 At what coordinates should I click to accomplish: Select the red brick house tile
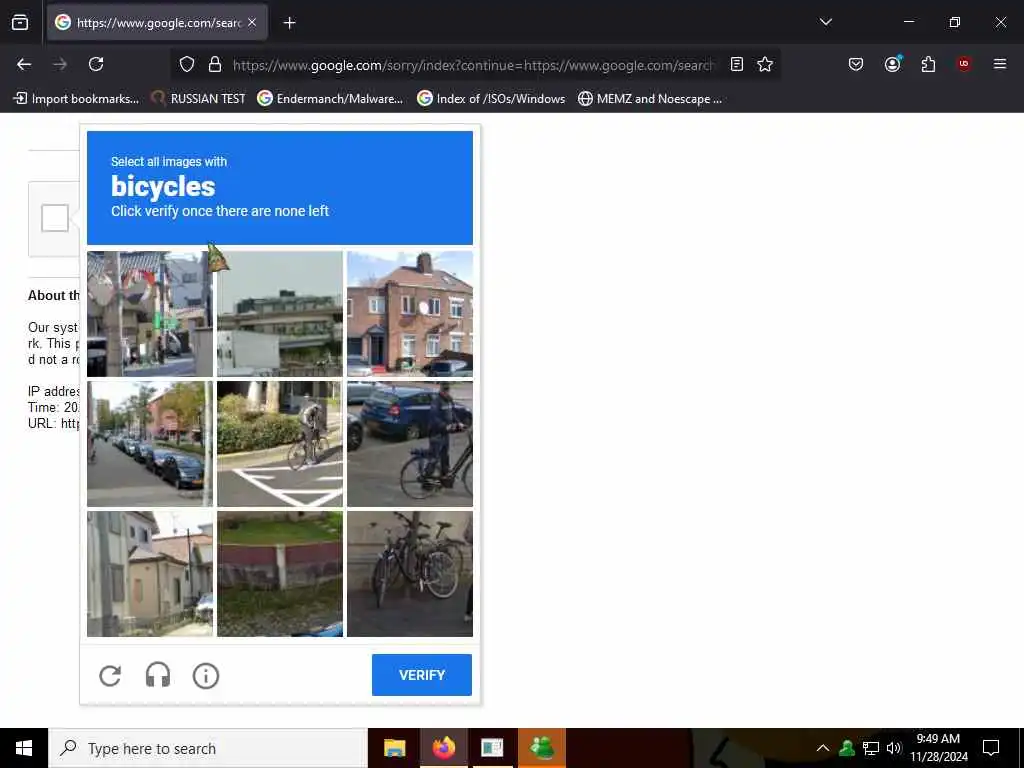409,313
